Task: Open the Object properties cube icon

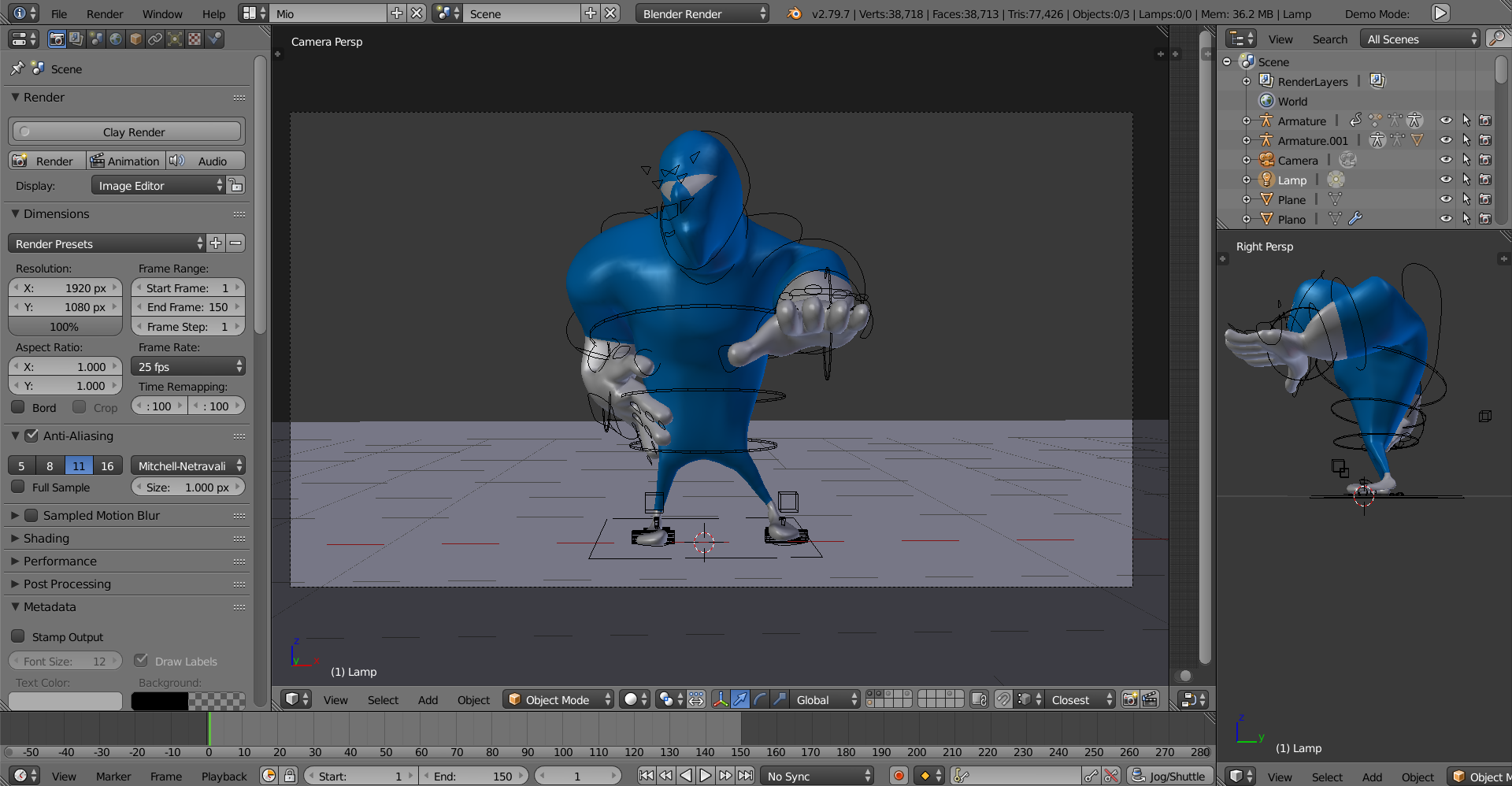Action: click(x=135, y=39)
